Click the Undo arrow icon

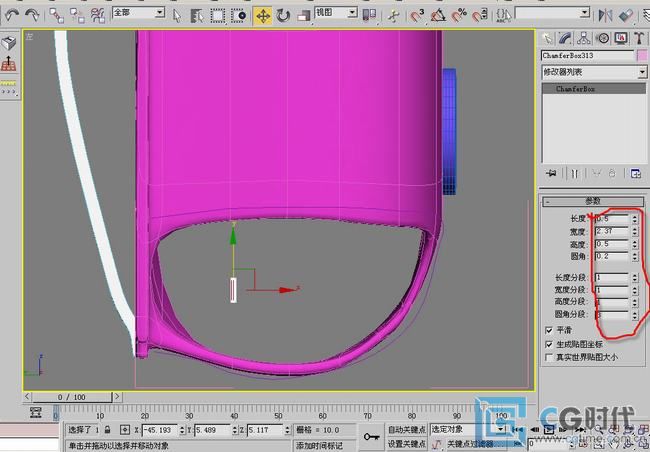(x=11, y=16)
